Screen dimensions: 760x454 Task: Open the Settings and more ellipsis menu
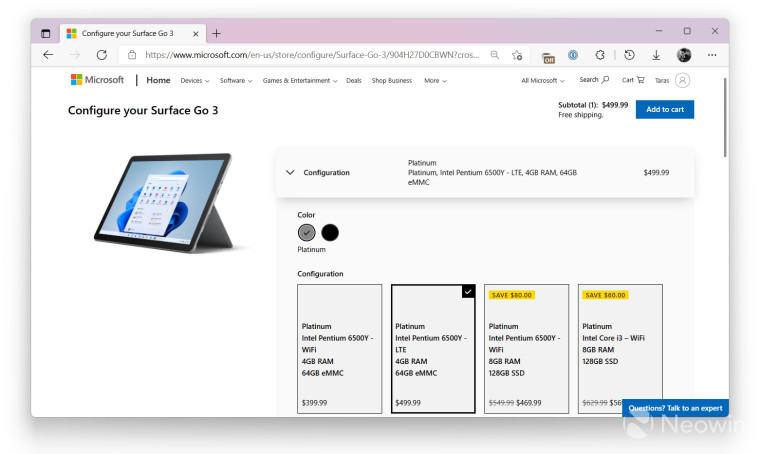pyautogui.click(x=712, y=55)
